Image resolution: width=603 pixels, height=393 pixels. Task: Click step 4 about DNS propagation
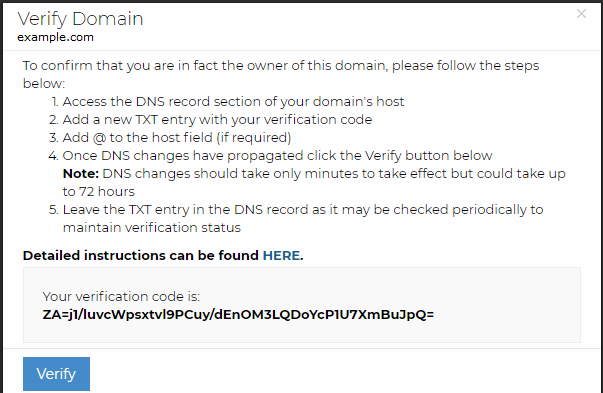[x=270, y=156]
